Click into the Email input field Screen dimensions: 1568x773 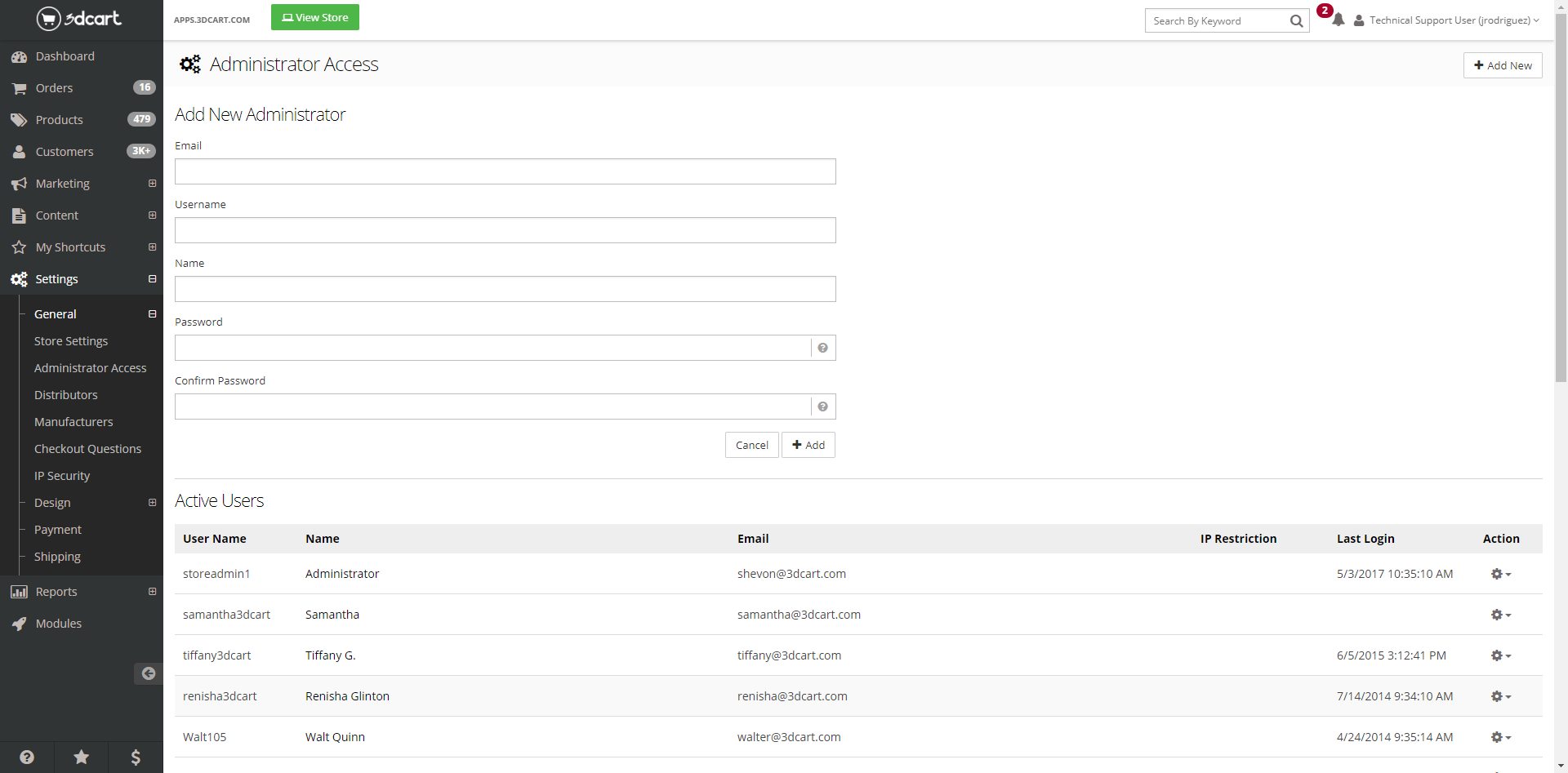pyautogui.click(x=505, y=171)
